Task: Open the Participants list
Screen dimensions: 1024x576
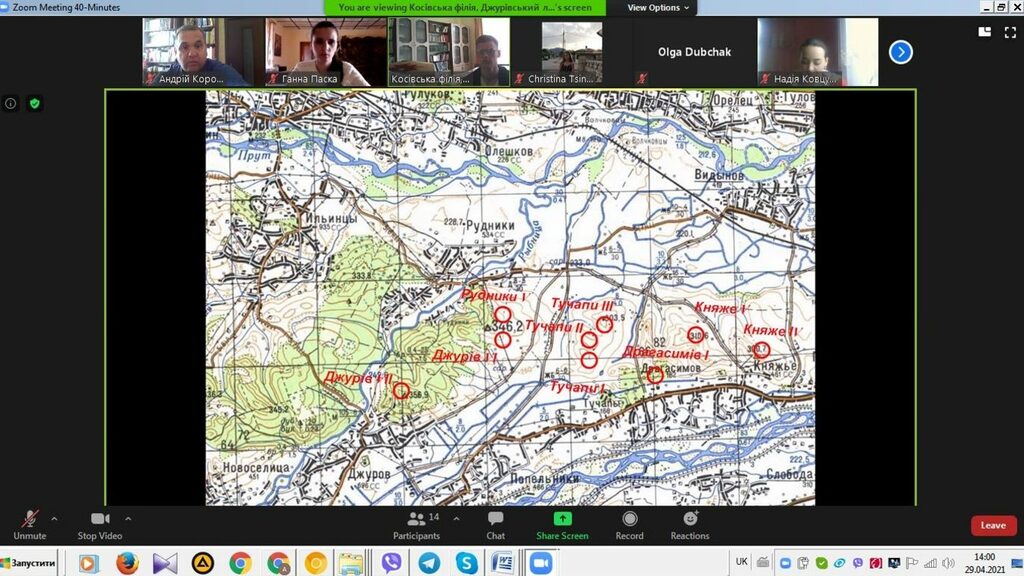Action: [x=417, y=525]
